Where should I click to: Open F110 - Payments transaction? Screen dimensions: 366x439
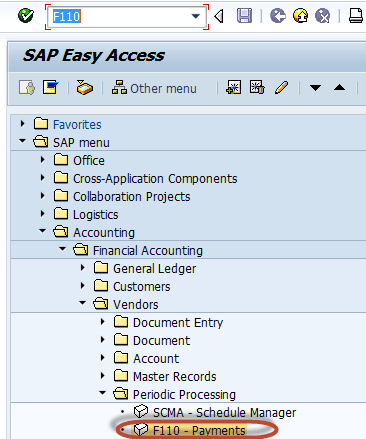[x=199, y=431]
